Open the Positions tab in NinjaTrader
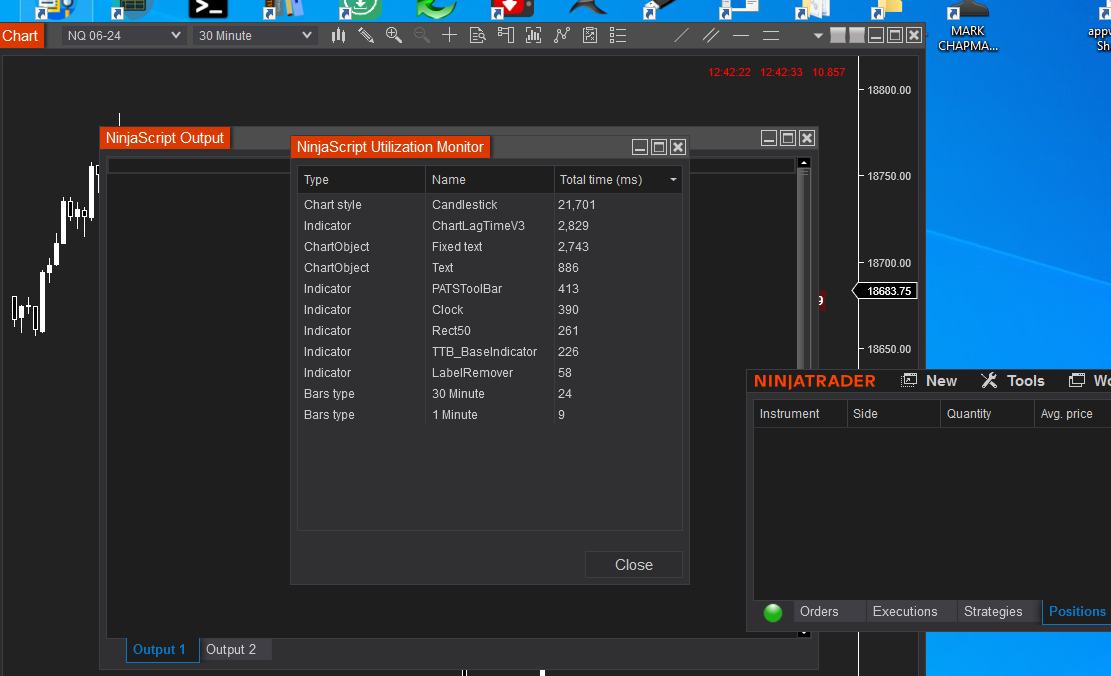This screenshot has height=676, width=1111. coord(1077,612)
